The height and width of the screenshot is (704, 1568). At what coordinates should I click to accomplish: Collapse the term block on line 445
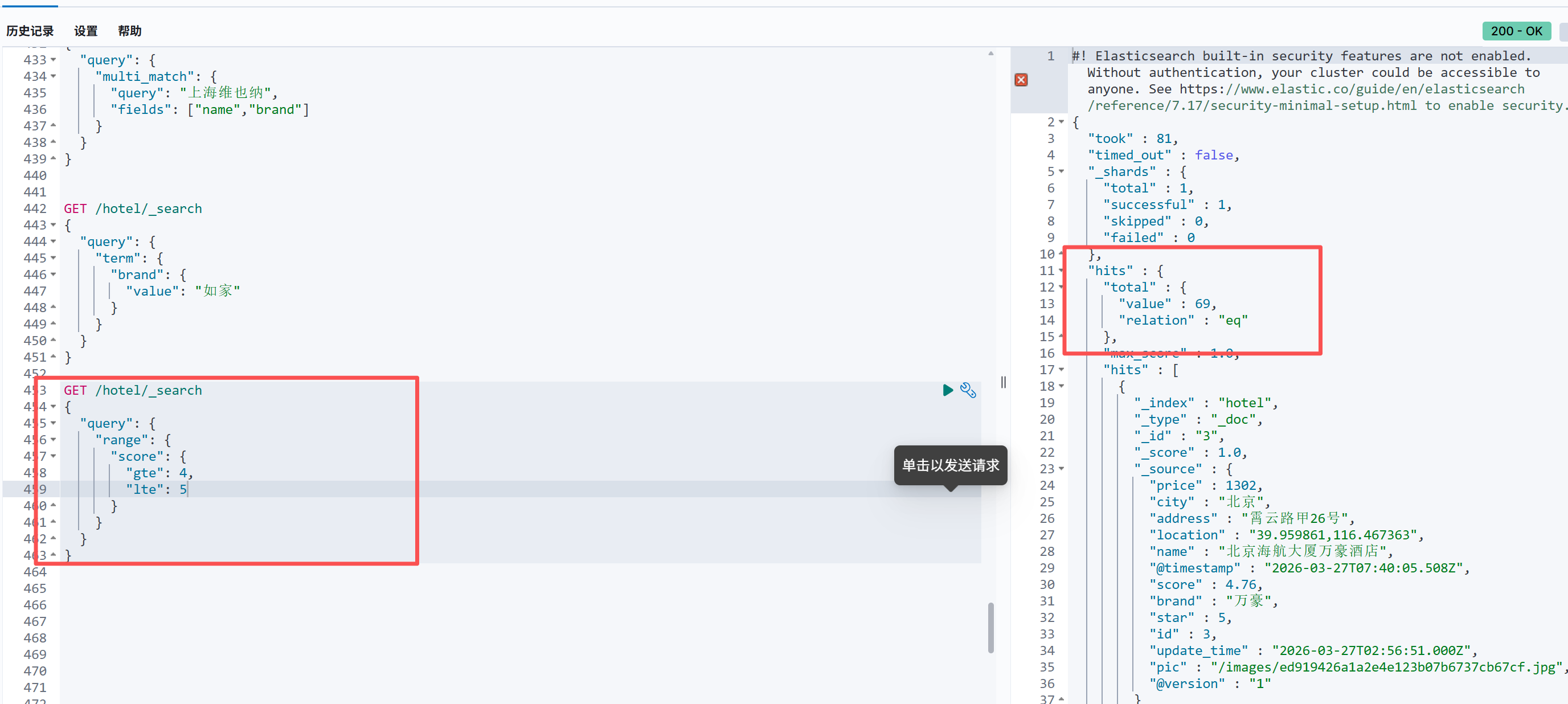click(x=54, y=258)
